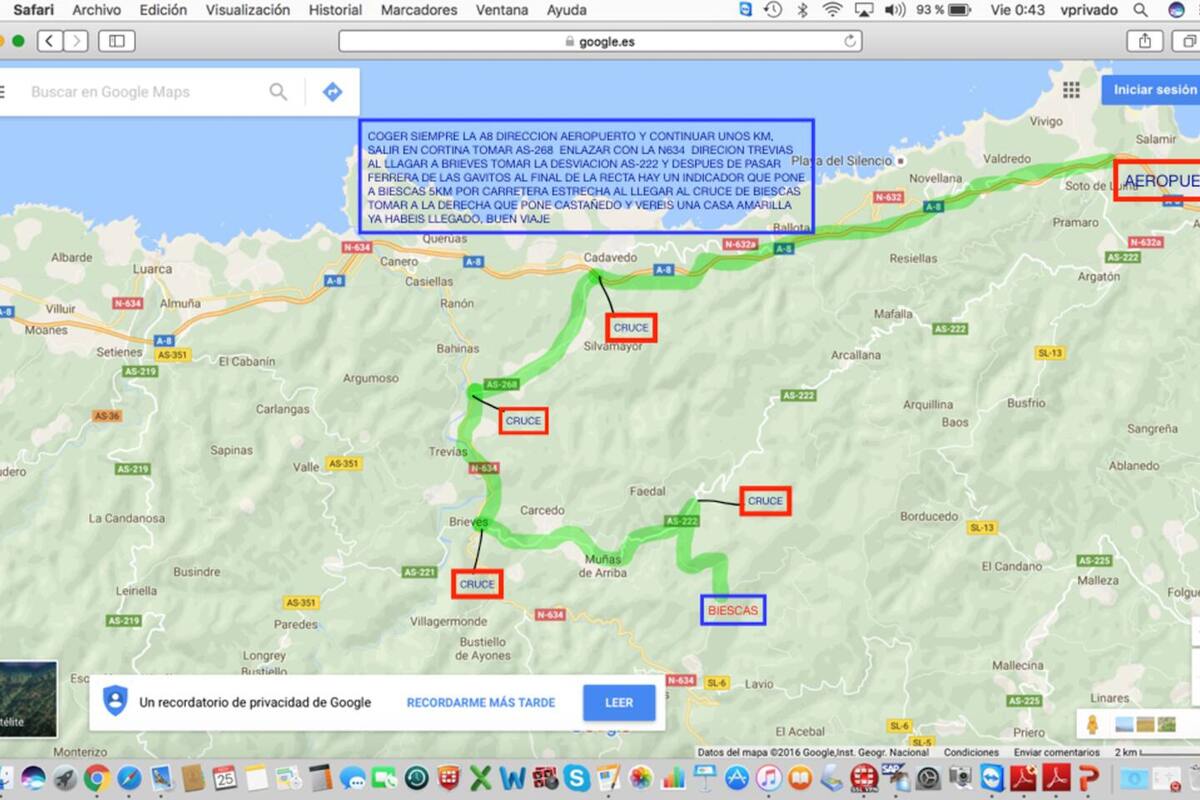Open Messages from the Dock
The image size is (1200, 800).
point(353,778)
